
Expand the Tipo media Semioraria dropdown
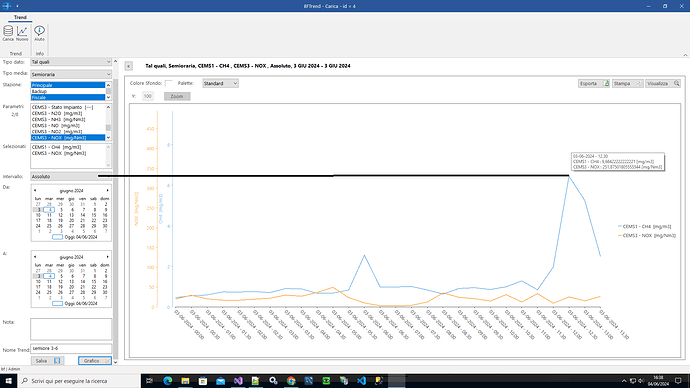click(71, 74)
